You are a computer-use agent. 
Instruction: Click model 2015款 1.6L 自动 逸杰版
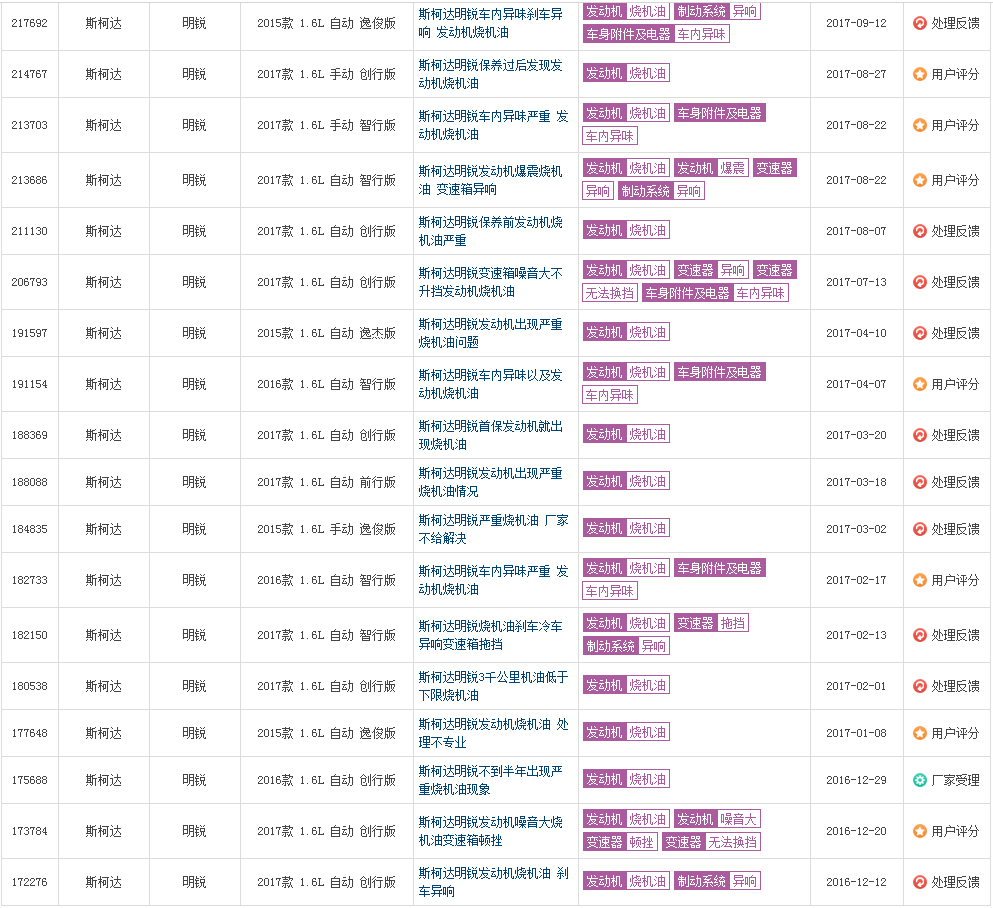coord(326,333)
